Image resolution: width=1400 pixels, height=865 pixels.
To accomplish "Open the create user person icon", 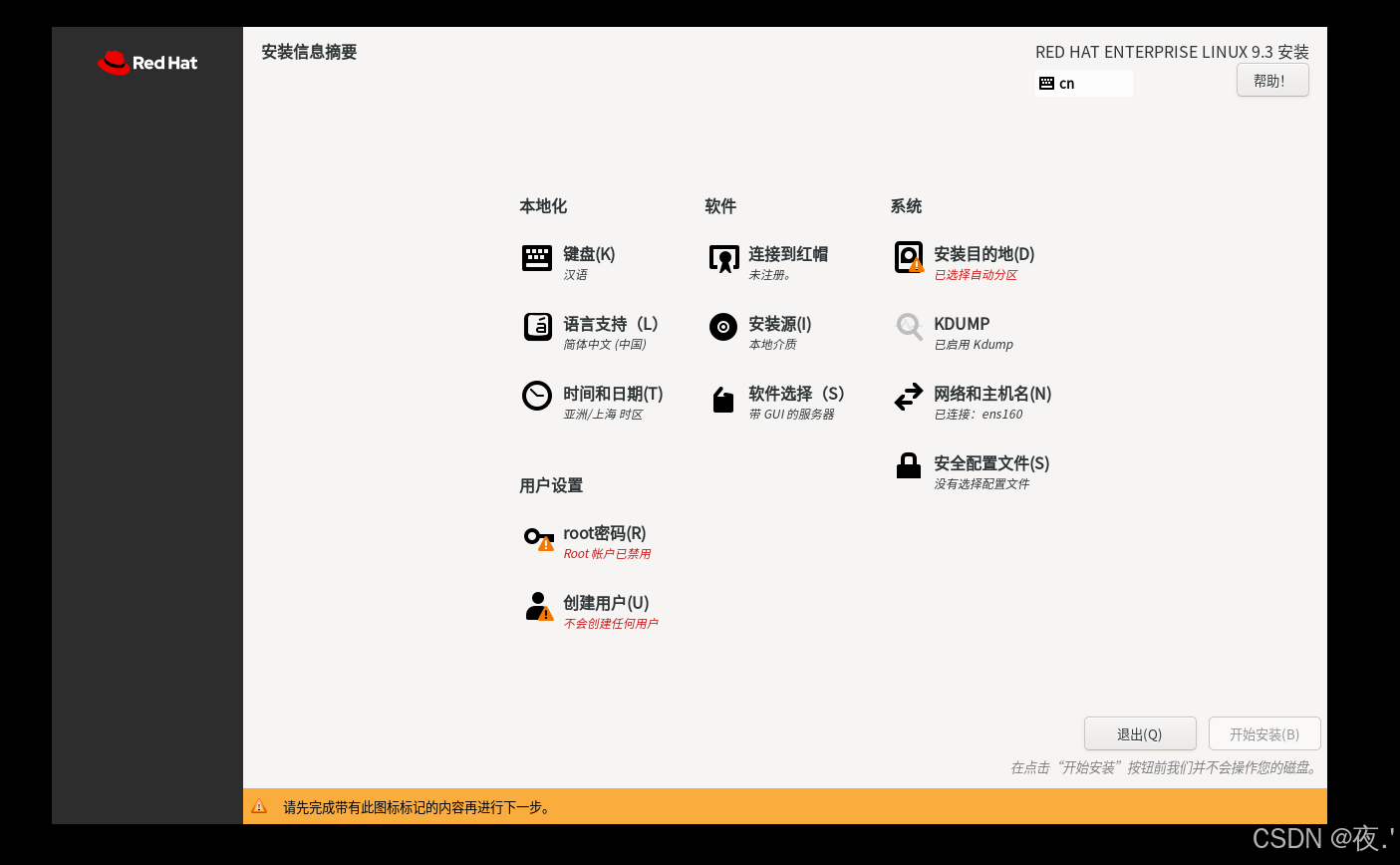I will point(539,607).
